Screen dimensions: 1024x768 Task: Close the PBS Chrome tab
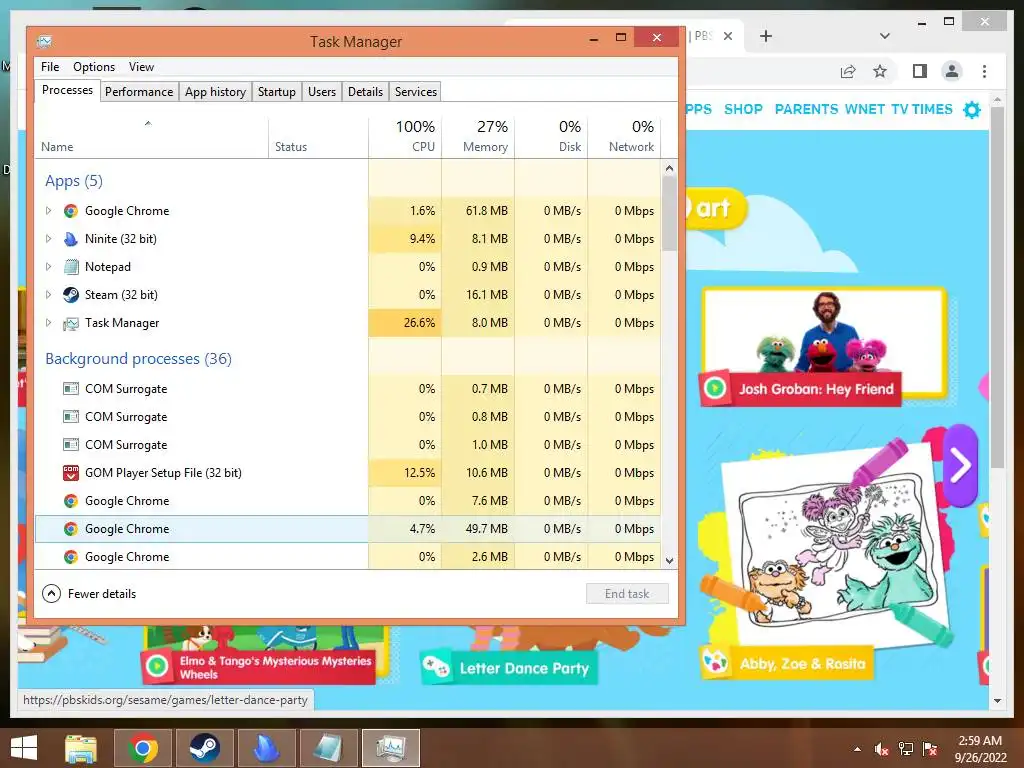728,36
